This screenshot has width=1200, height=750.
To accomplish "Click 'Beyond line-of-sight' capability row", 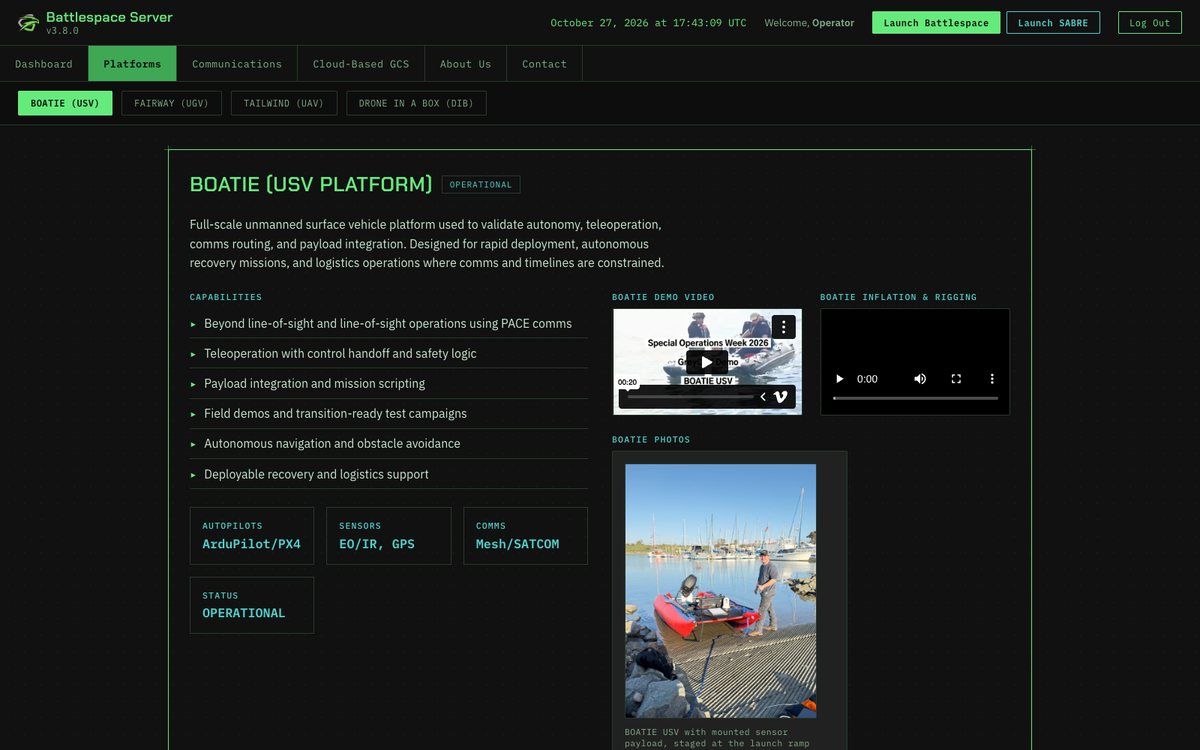I will (x=389, y=324).
